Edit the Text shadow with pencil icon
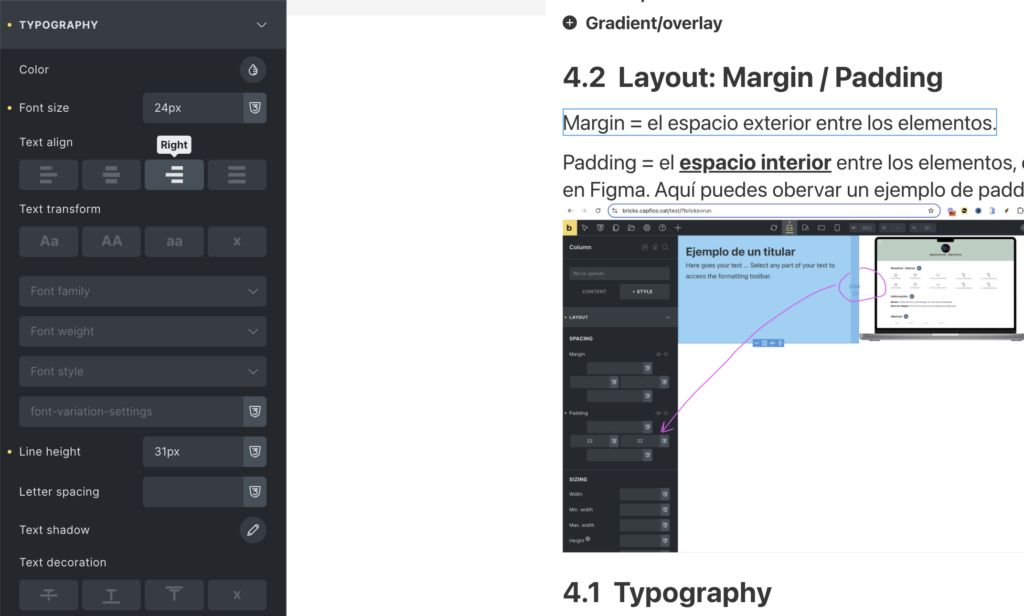This screenshot has width=1024, height=616. [x=253, y=530]
